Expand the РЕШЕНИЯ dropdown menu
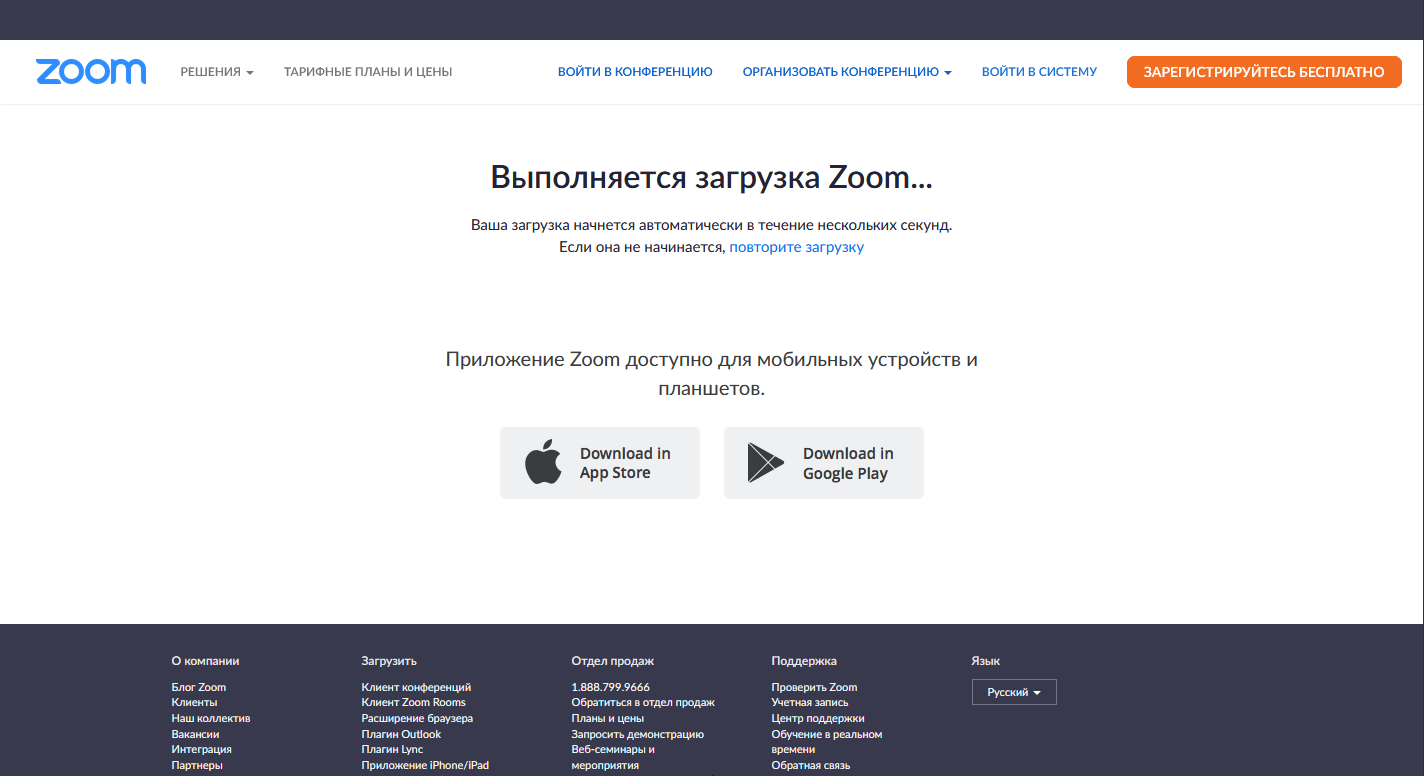Screen dimensions: 1424x776 pyautogui.click(x=217, y=72)
